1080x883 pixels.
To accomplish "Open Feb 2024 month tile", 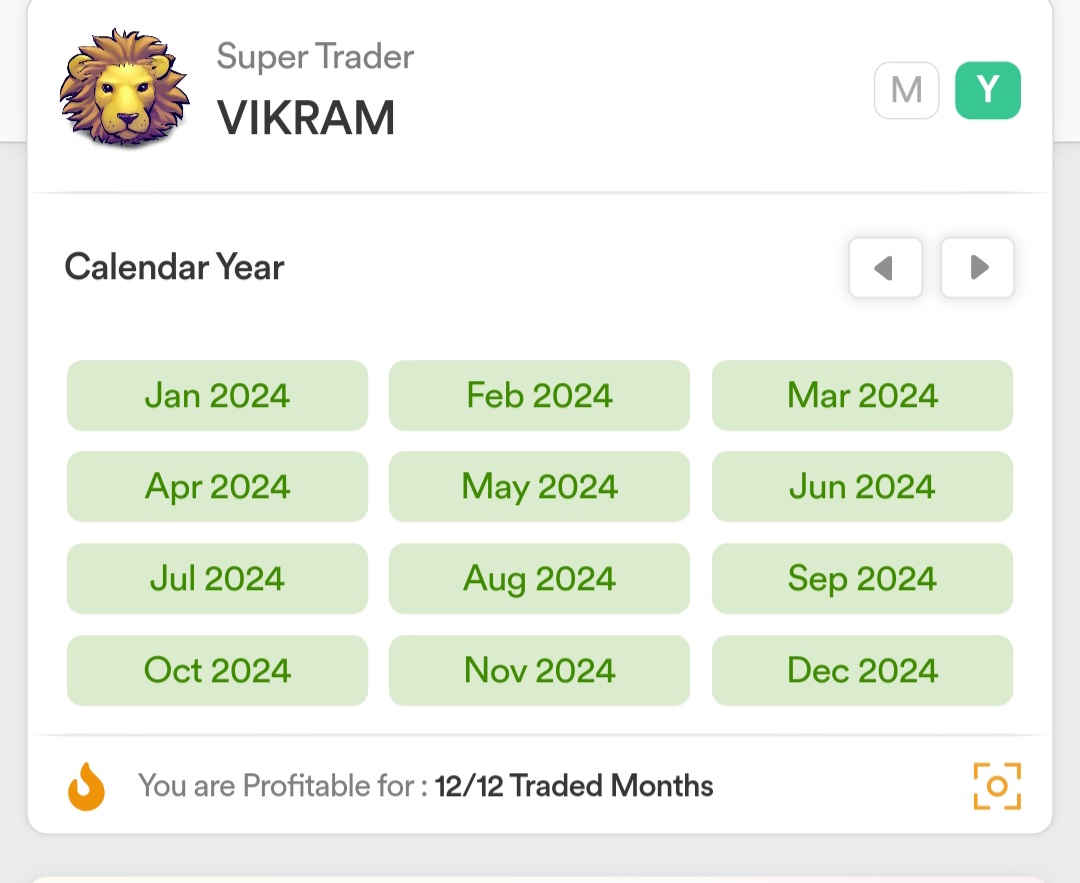I will tap(539, 395).
